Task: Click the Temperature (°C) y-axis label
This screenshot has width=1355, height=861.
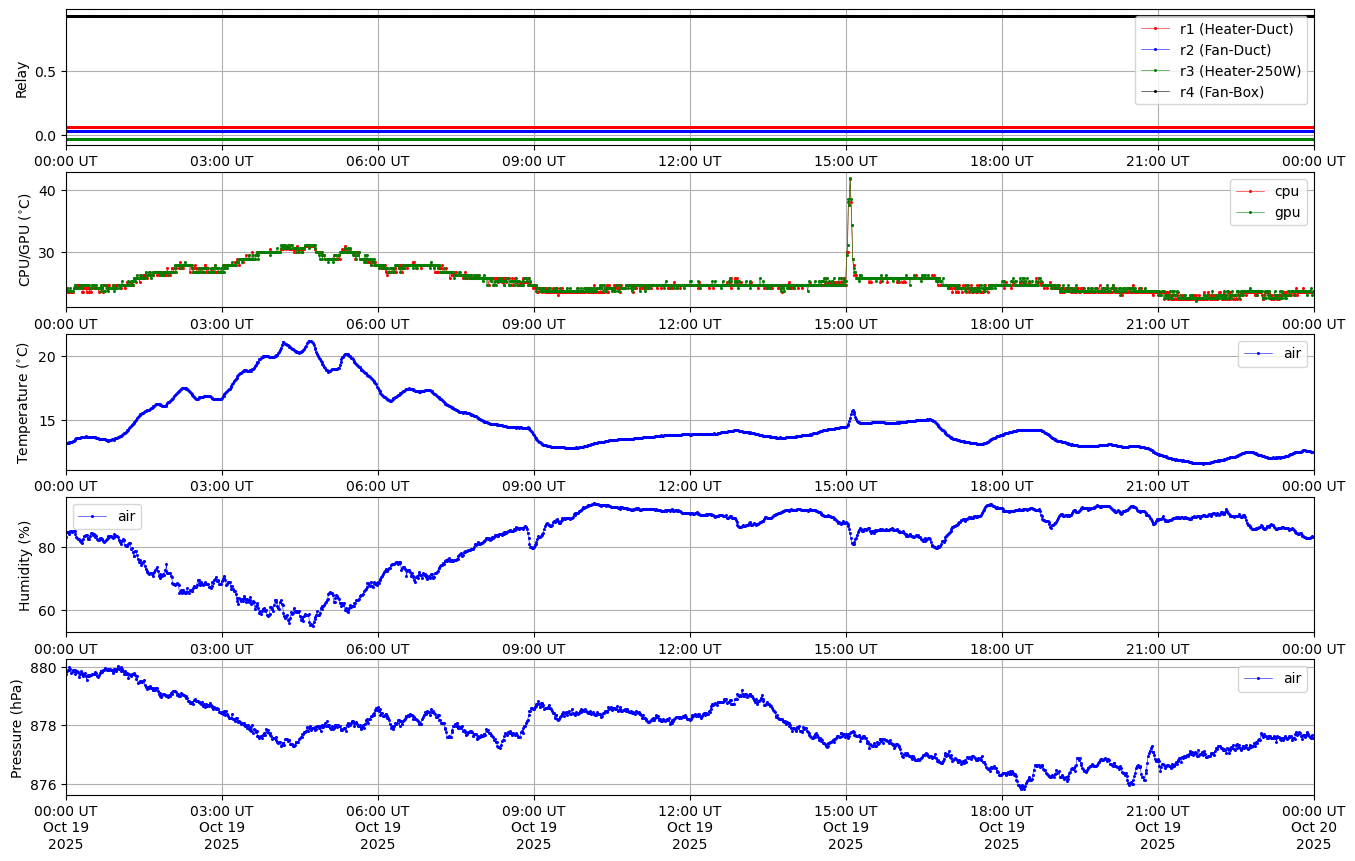Action: 22,402
